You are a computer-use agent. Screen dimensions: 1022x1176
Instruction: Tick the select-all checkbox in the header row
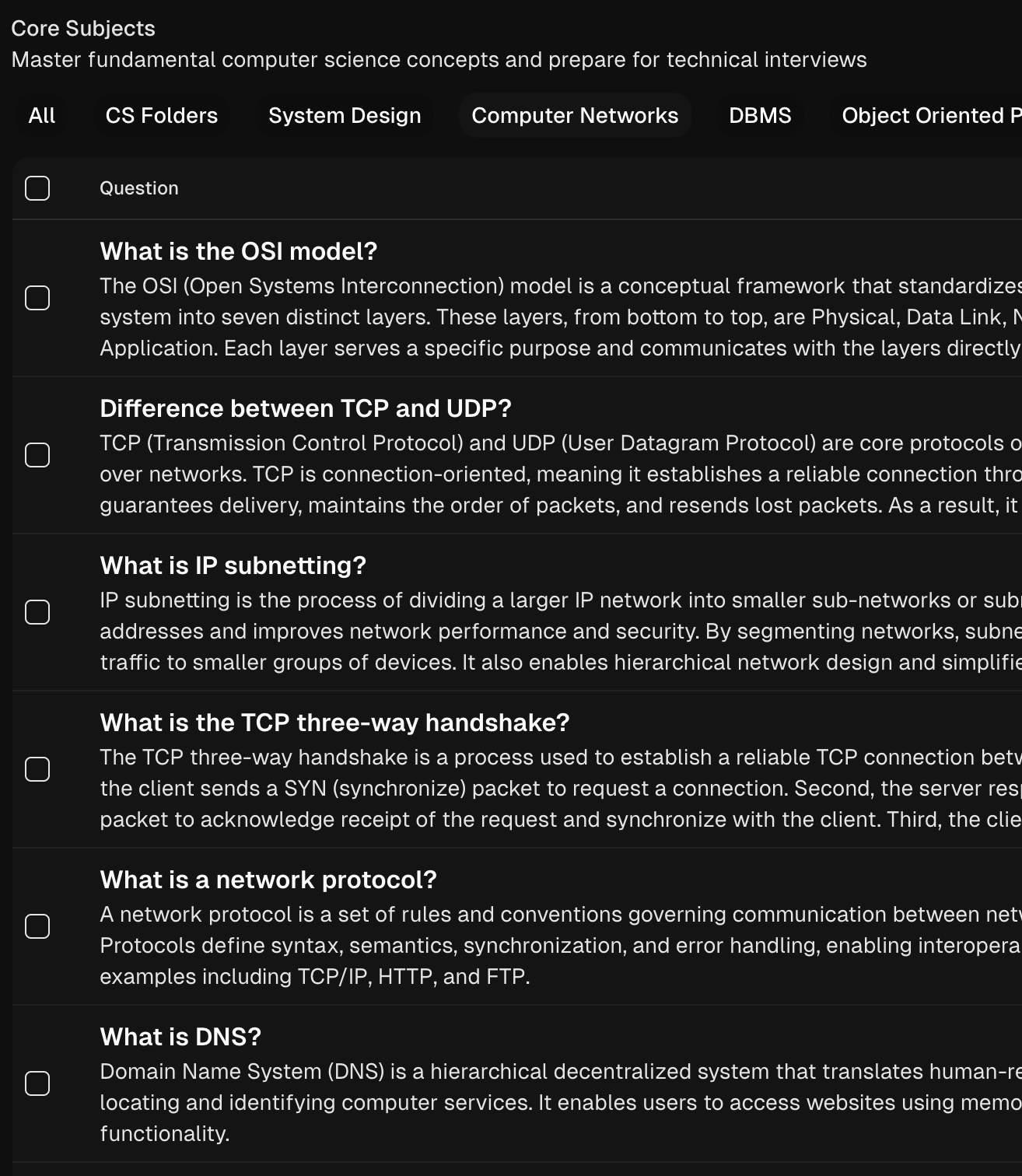click(x=37, y=188)
